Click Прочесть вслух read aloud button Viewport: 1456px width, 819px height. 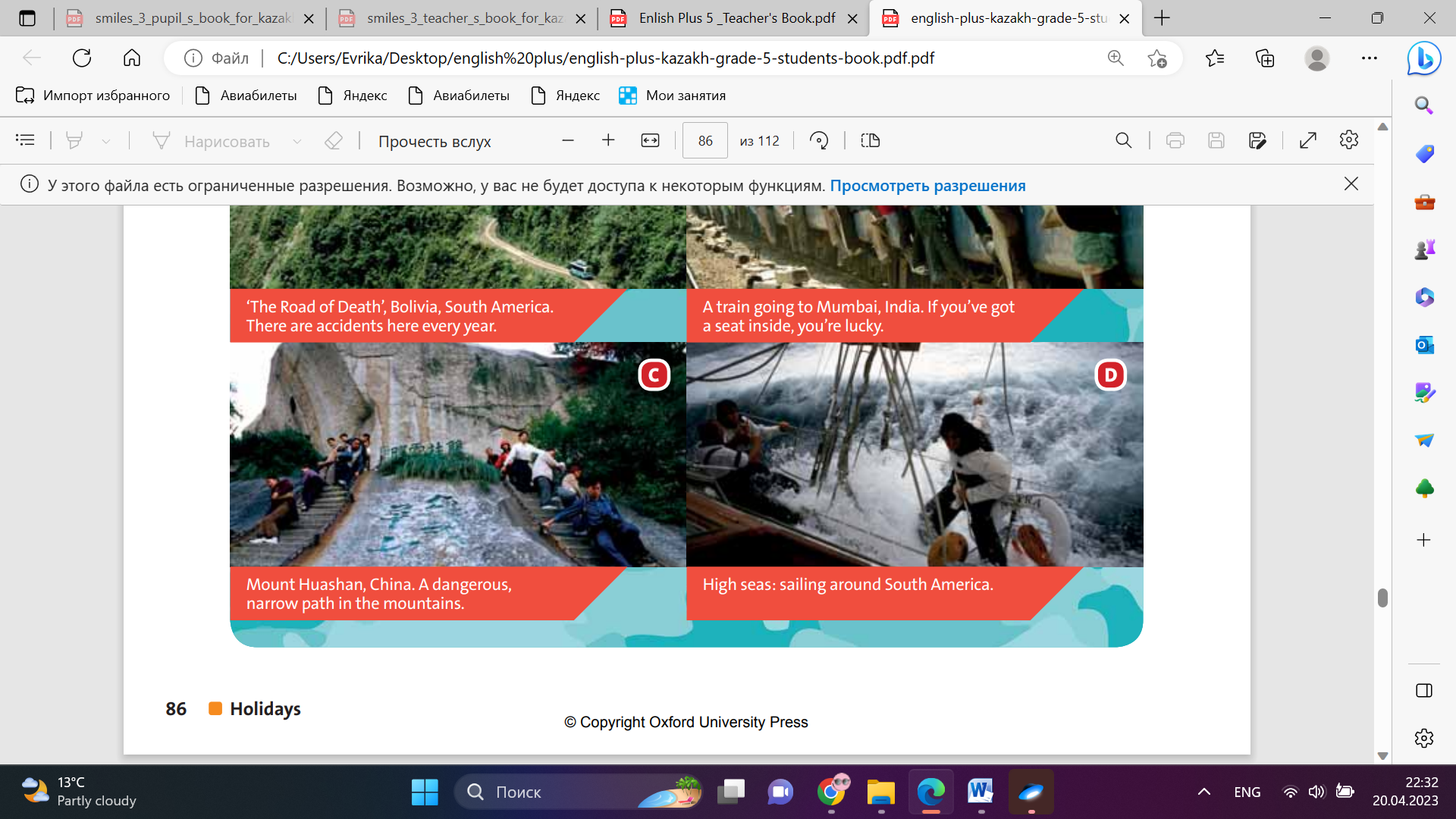coord(435,142)
